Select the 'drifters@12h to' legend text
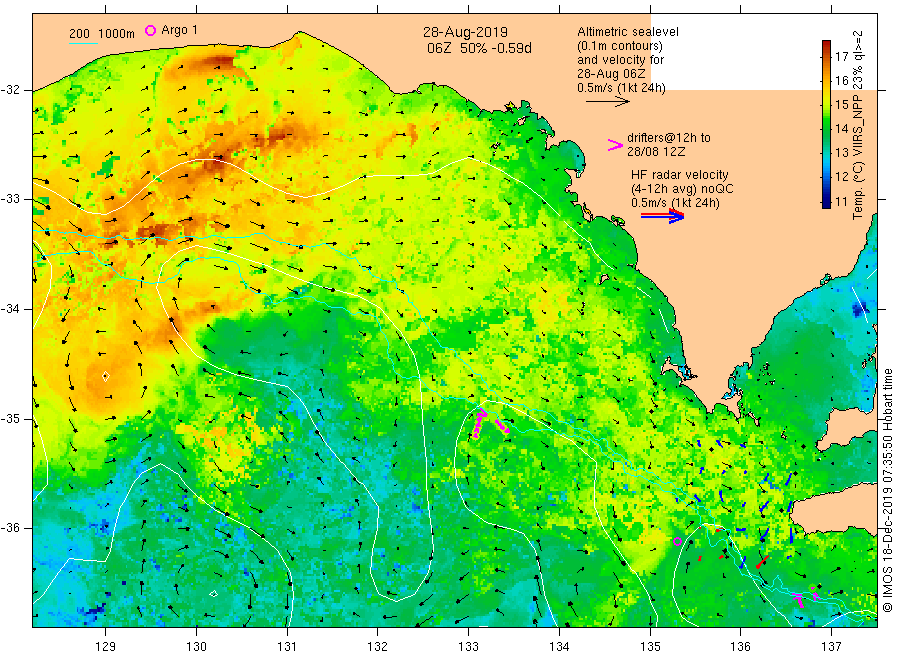Screen dimensions: 900x660 coord(669,138)
